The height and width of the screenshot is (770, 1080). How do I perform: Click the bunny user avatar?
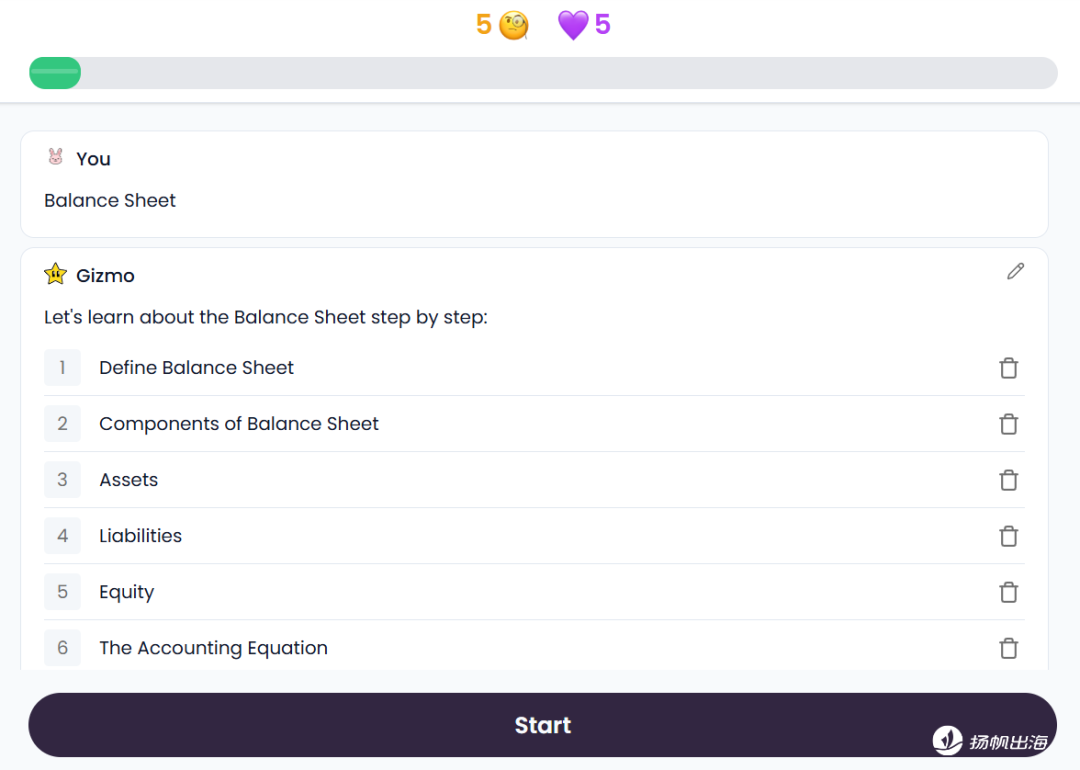(x=55, y=157)
